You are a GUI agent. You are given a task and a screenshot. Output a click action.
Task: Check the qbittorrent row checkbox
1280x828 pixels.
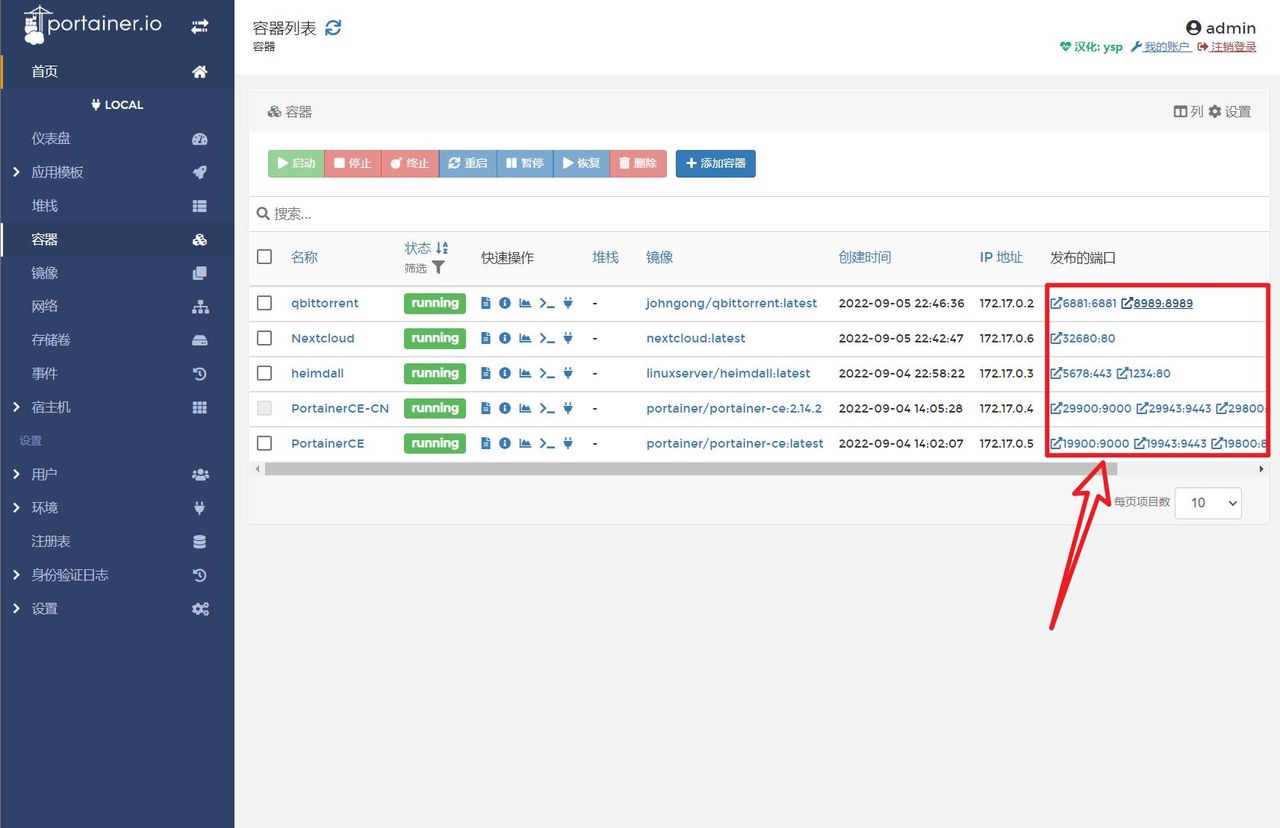tap(264, 303)
